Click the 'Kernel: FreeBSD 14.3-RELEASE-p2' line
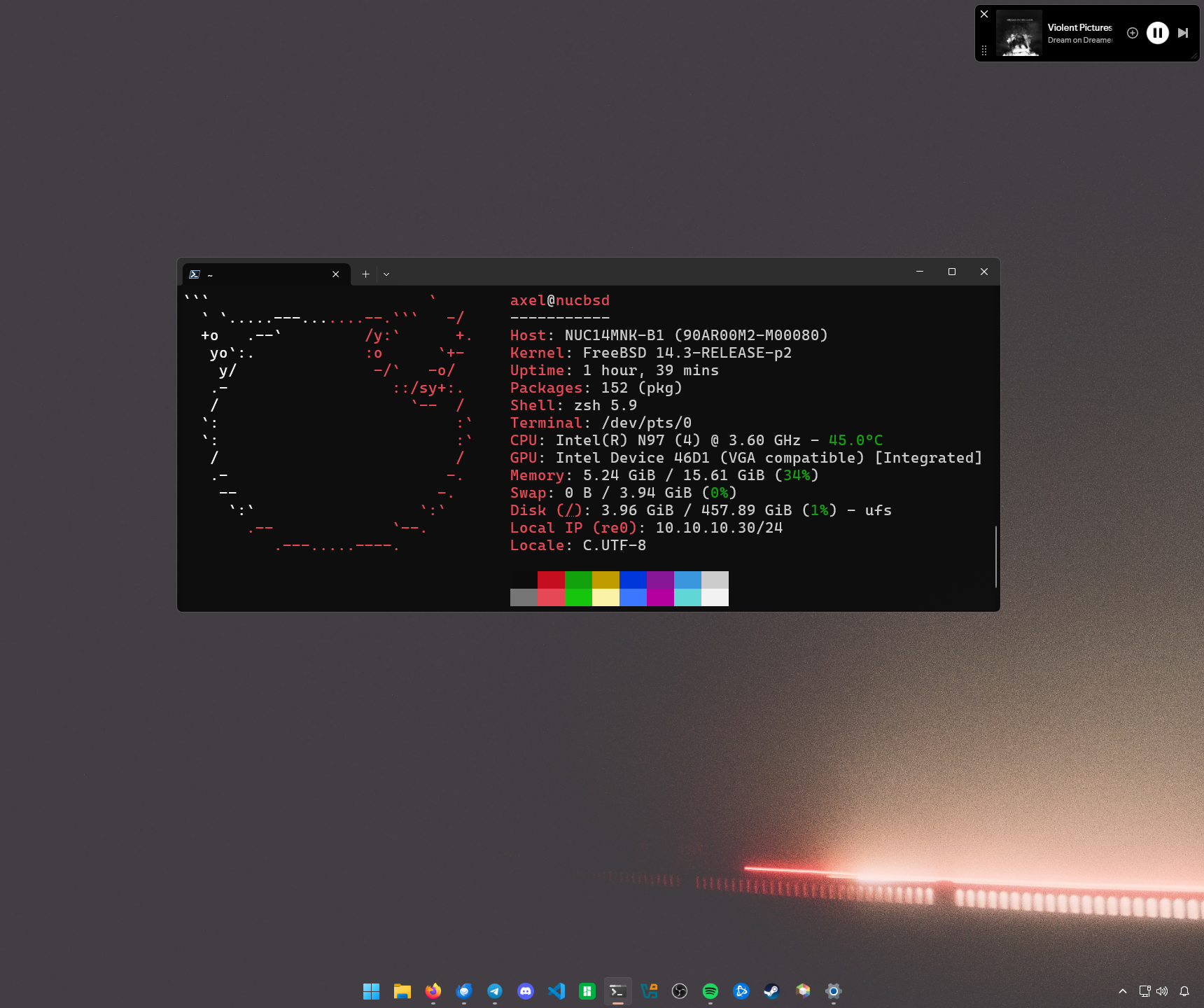This screenshot has width=1204, height=1008. click(x=651, y=353)
